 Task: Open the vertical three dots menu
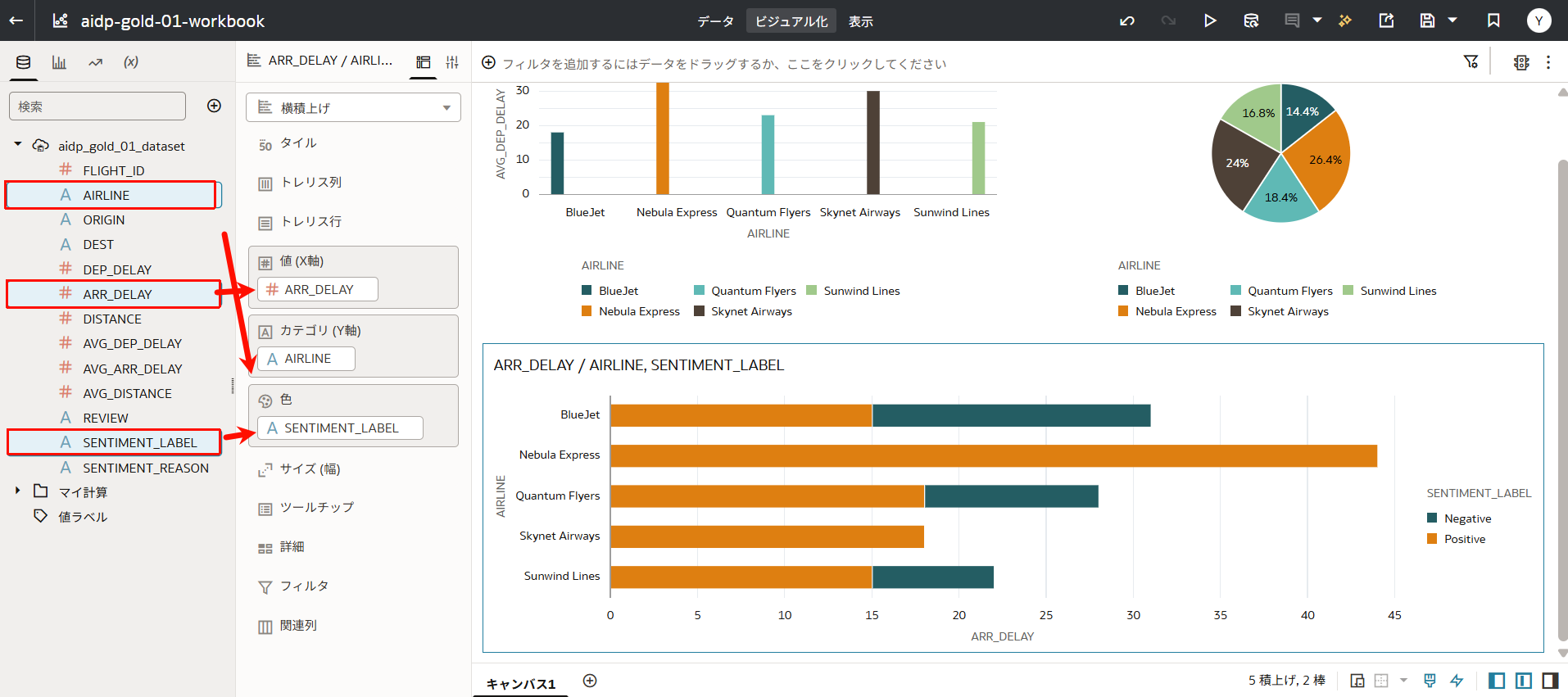click(1548, 62)
